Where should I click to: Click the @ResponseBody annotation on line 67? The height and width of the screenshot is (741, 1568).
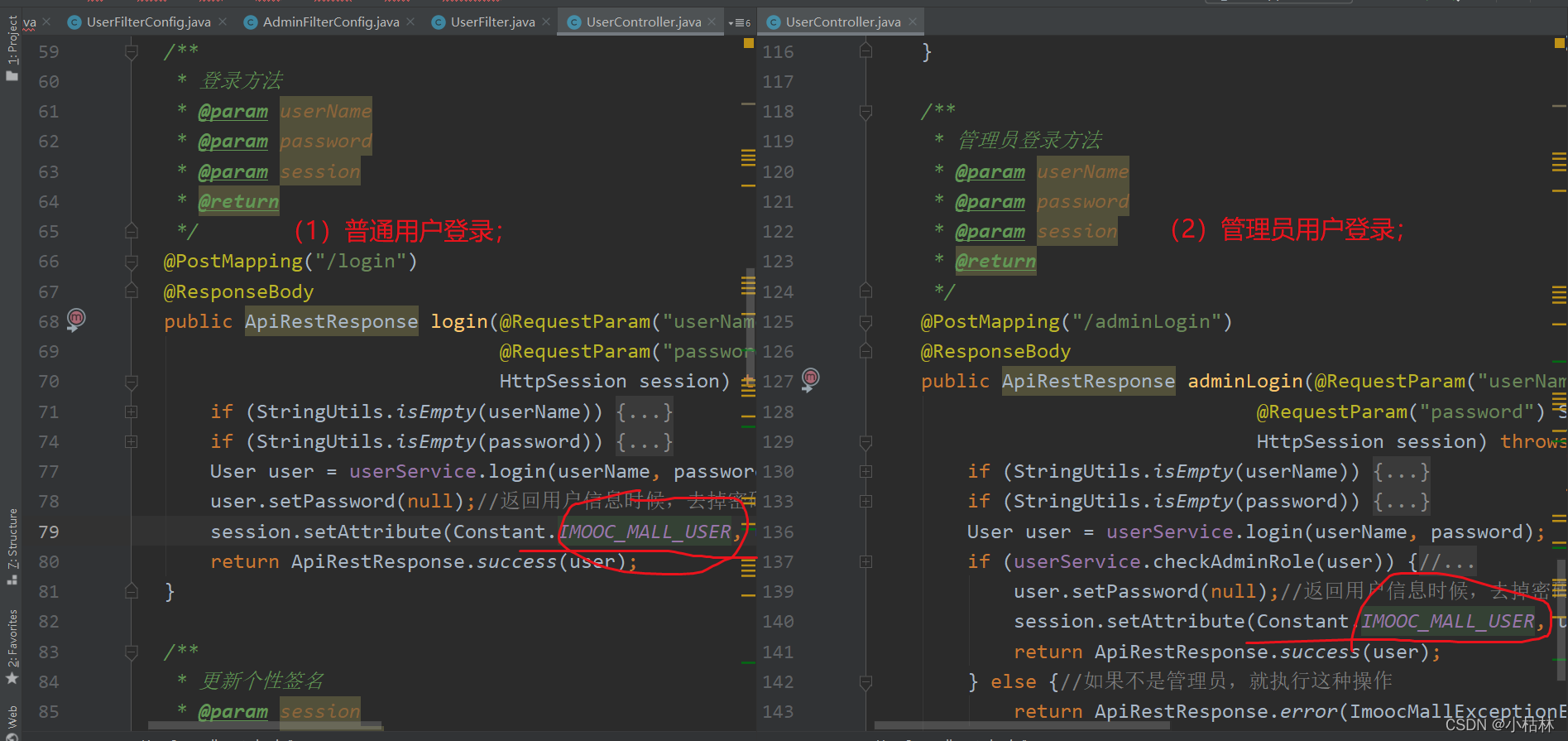click(x=238, y=291)
